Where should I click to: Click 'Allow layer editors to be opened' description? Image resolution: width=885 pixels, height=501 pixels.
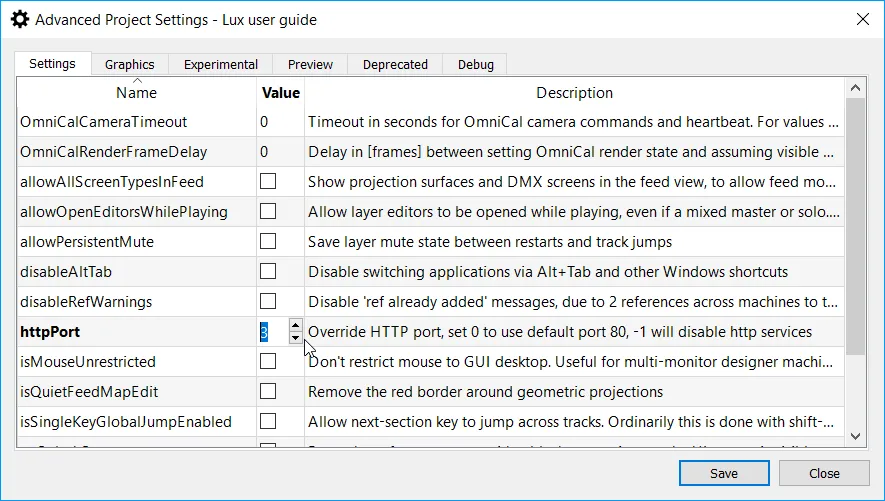tap(574, 212)
